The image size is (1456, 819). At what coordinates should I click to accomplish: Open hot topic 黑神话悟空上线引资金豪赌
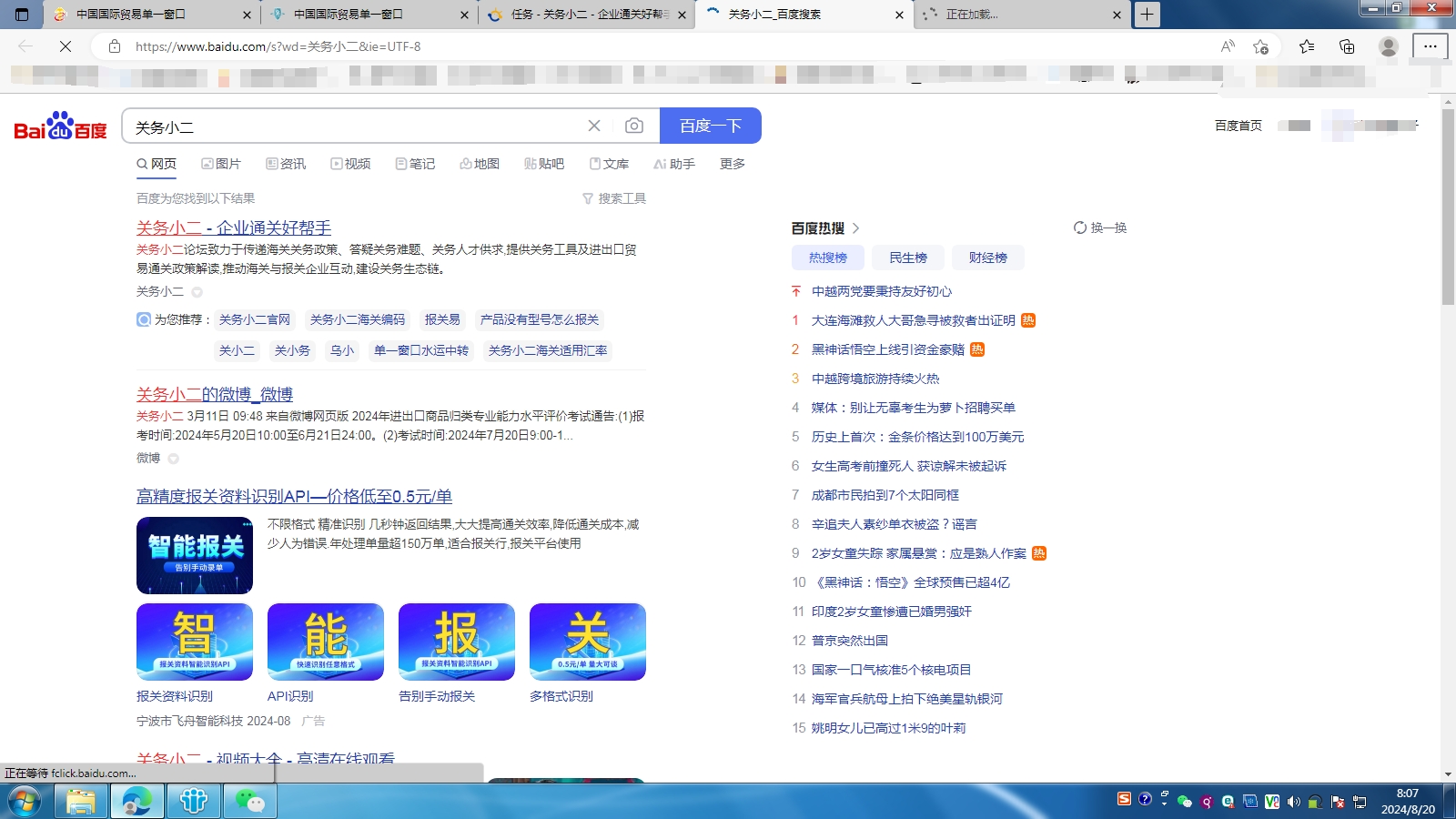coord(888,349)
